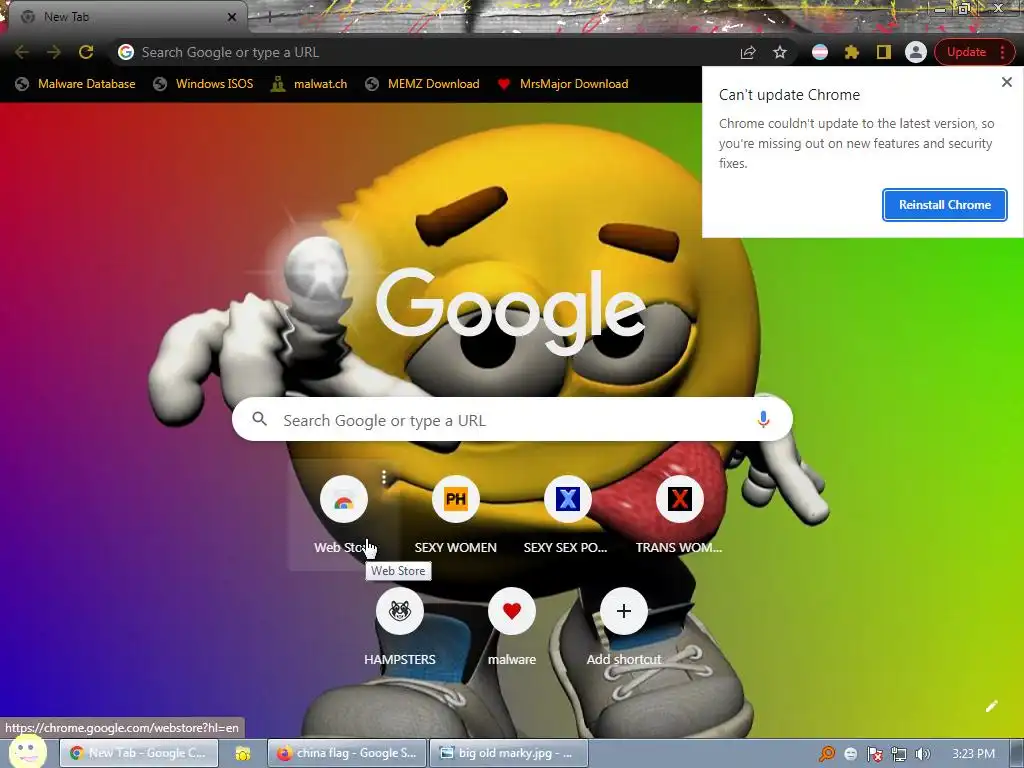Switch to china flag Firefox taskbar item
Image resolution: width=1024 pixels, height=768 pixels.
pyautogui.click(x=347, y=753)
